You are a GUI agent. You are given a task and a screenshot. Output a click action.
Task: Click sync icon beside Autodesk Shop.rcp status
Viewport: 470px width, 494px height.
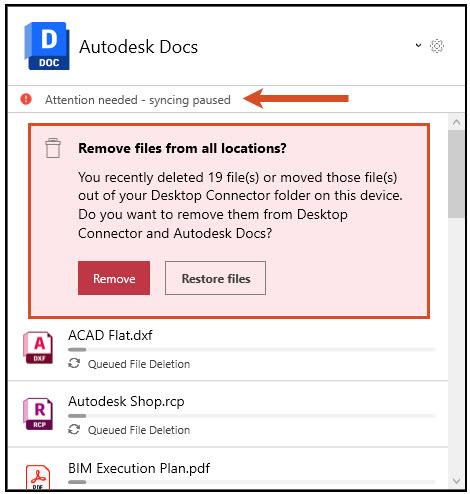point(74,429)
